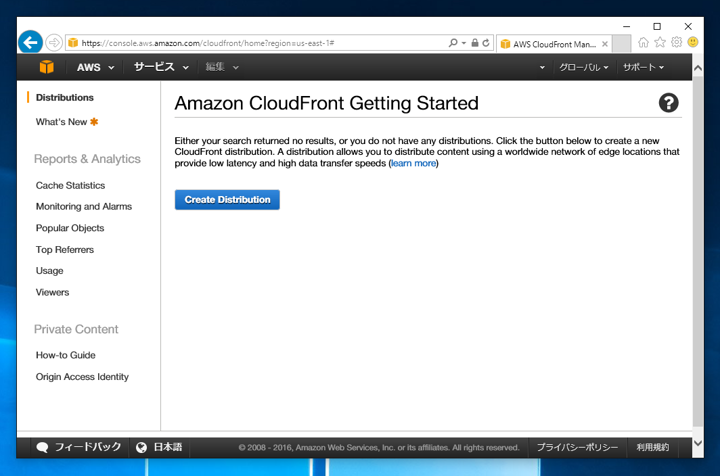
Task: Click the feedback speech bubble icon
Action: (42, 448)
